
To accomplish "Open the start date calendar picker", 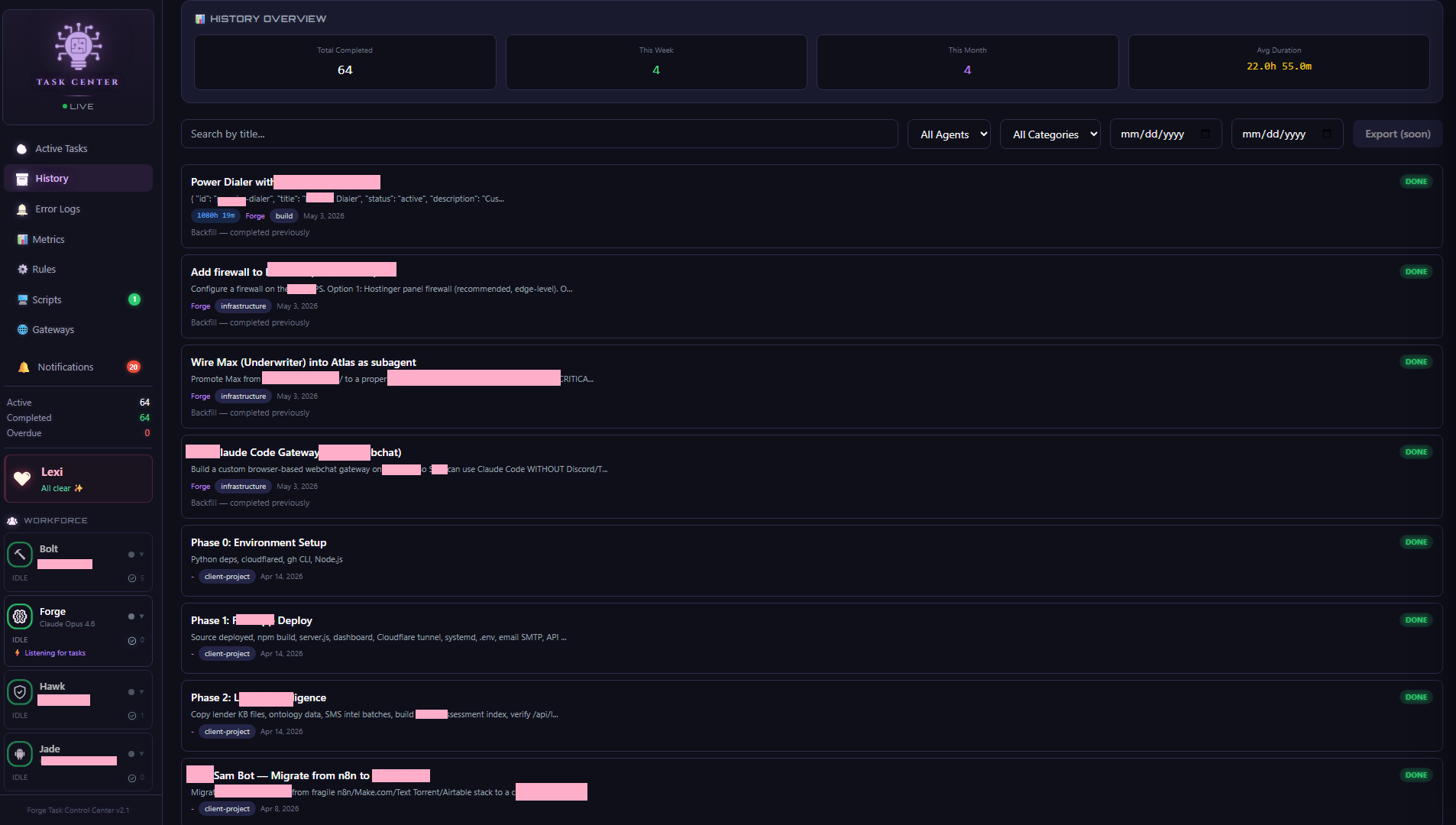I will point(1205,134).
